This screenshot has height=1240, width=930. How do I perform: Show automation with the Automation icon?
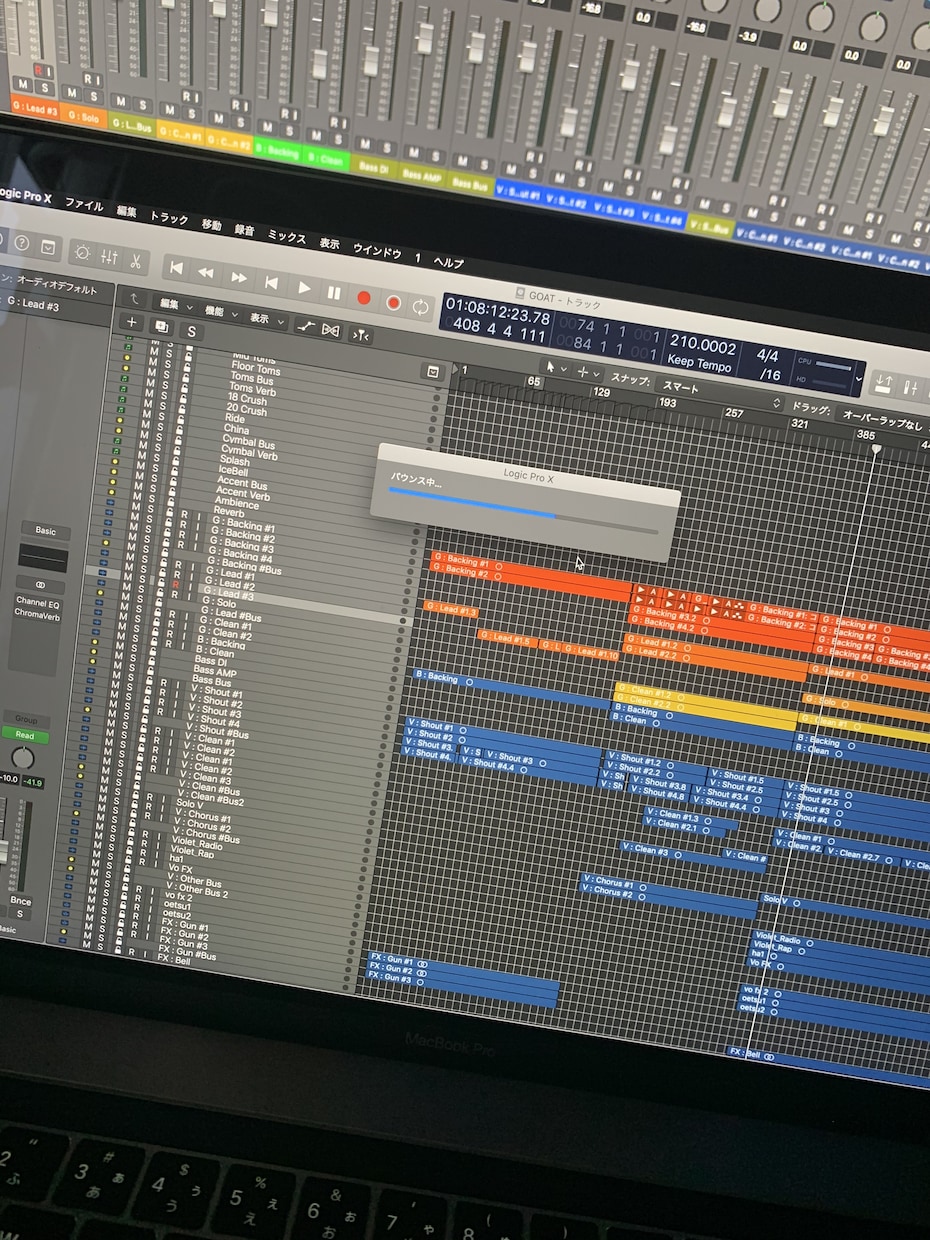308,327
